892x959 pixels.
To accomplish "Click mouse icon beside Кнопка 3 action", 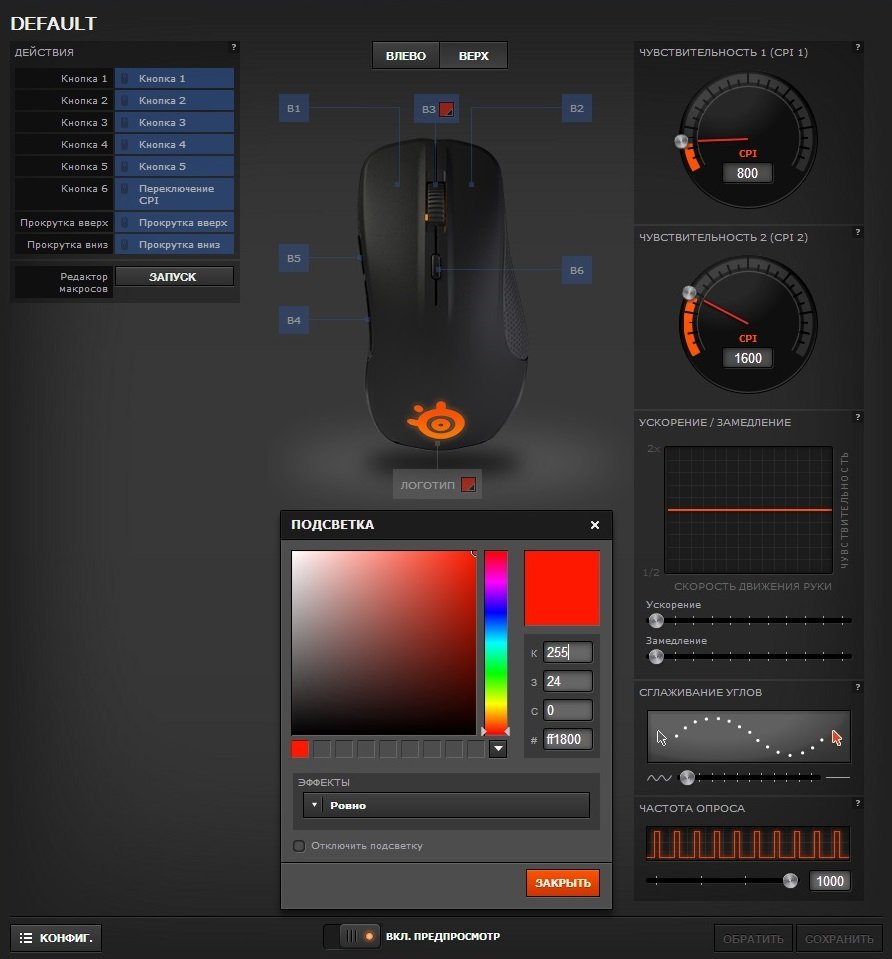I will tap(125, 122).
